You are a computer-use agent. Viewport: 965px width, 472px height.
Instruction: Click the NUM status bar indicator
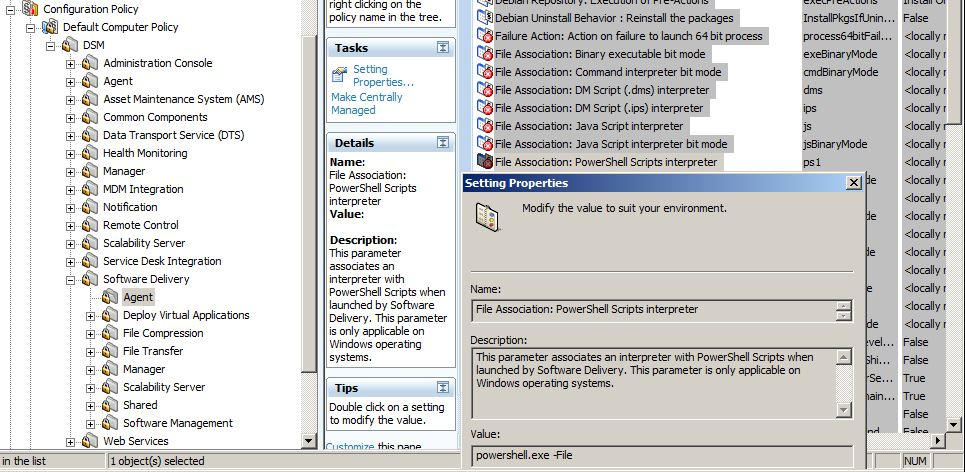(915, 461)
